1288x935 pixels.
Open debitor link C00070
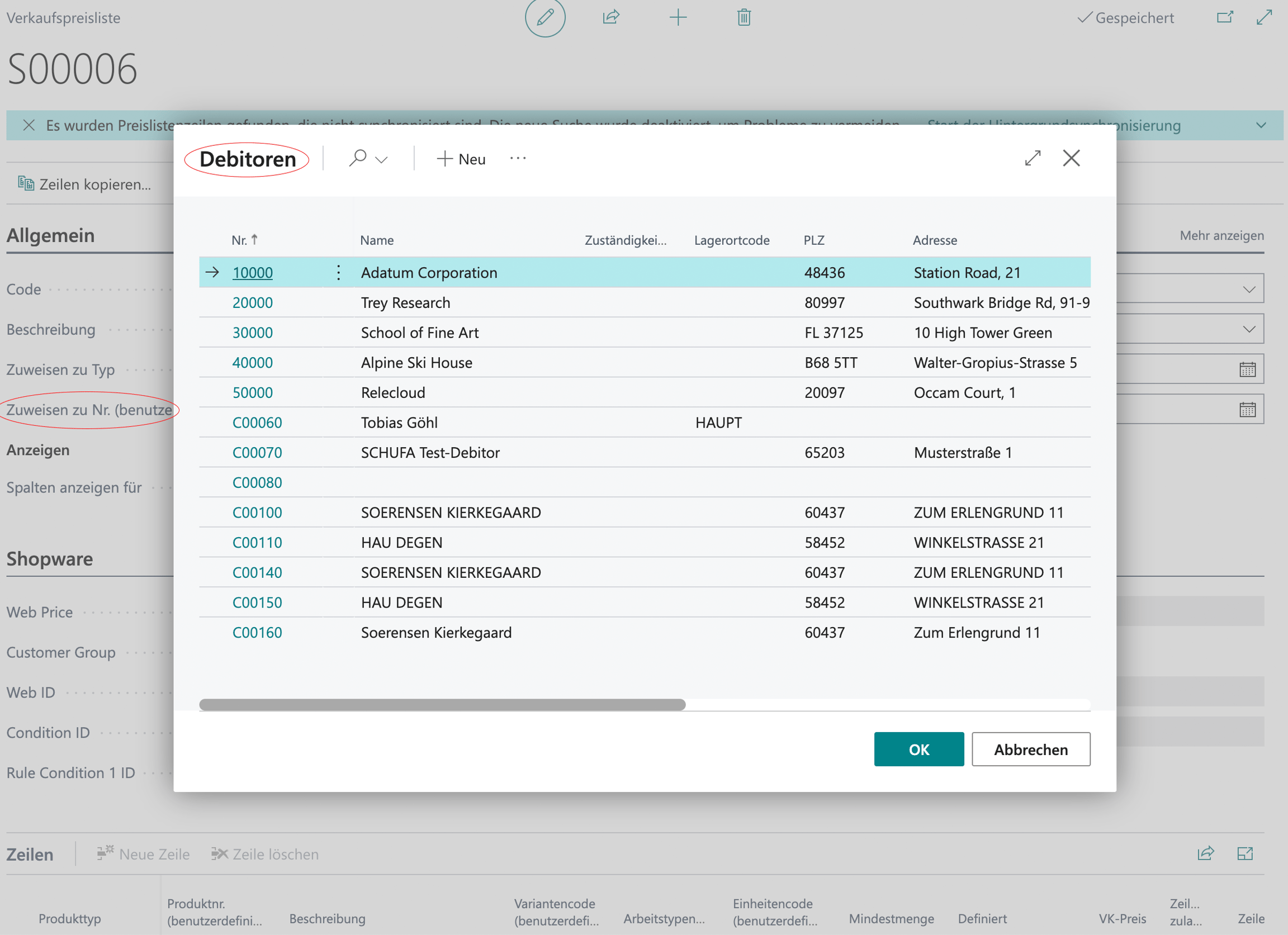tap(257, 453)
